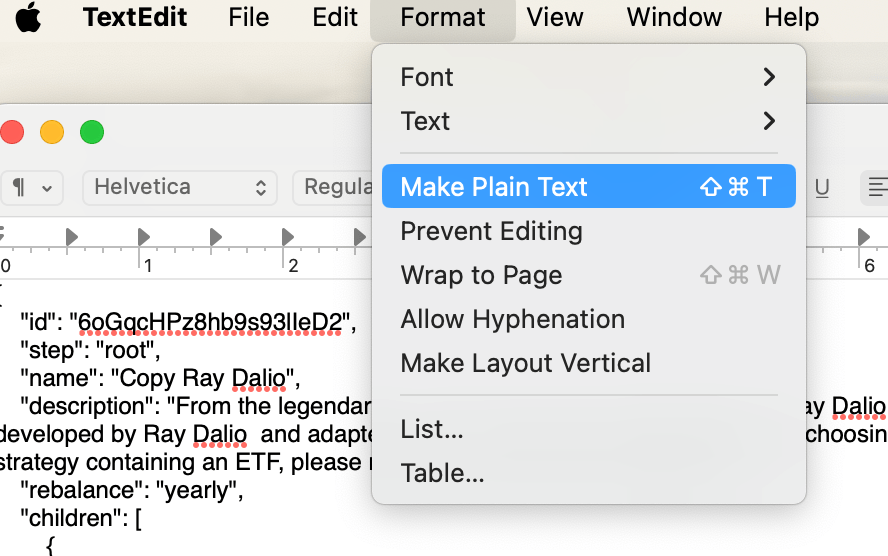Click the "step": "root" line
Screen dimensions: 888x556
[90, 350]
